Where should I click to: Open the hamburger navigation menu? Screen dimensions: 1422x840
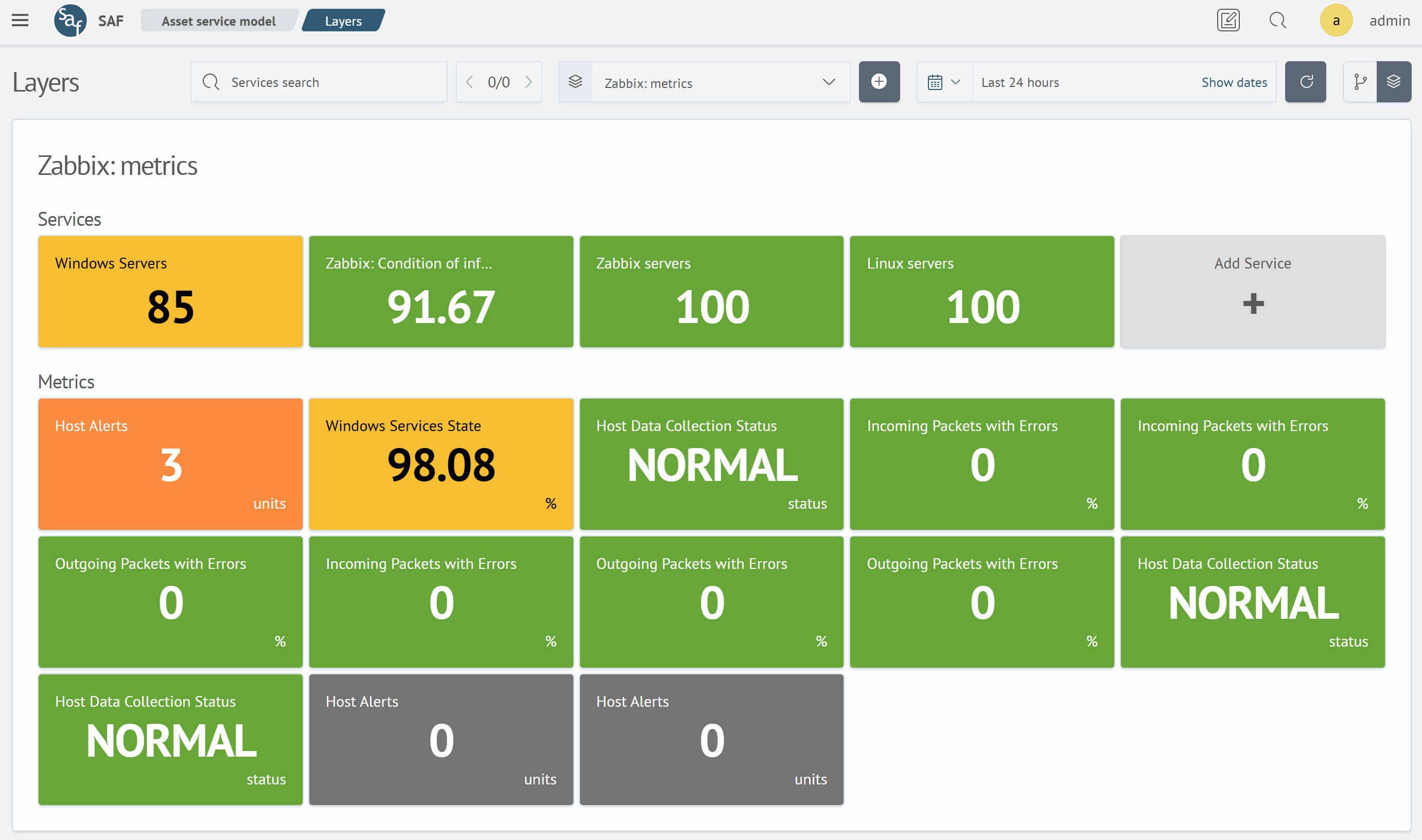pyautogui.click(x=20, y=21)
